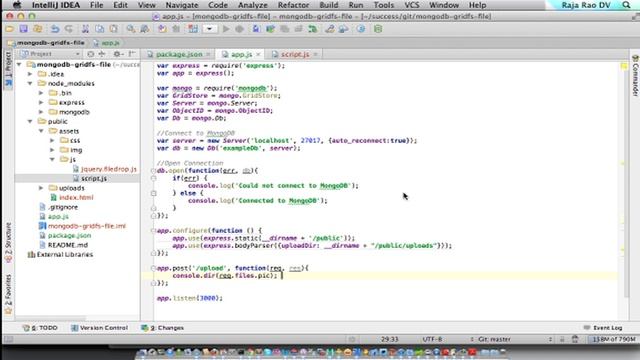Switch to the package.json editor tab
640x360 pixels.
[179, 54]
